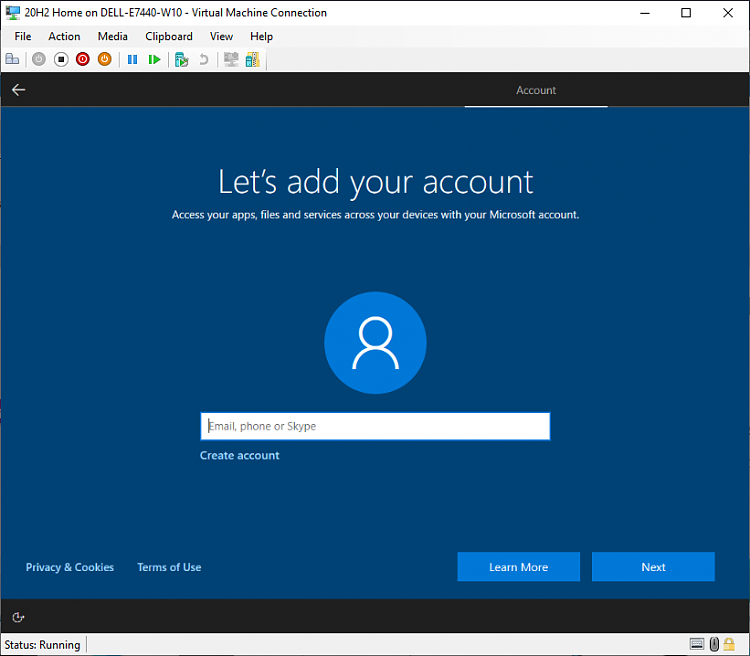Open the Media menu
This screenshot has height=656, width=750.
pyautogui.click(x=112, y=36)
